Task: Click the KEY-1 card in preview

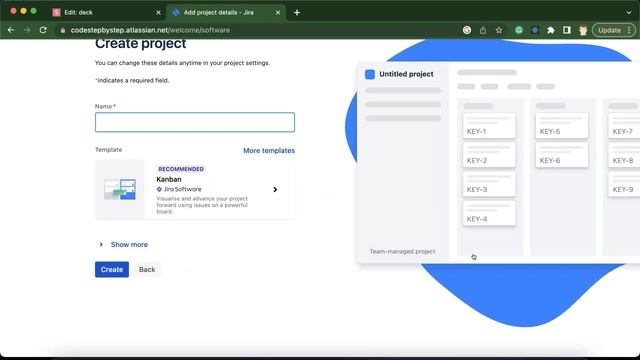Action: click(x=489, y=126)
